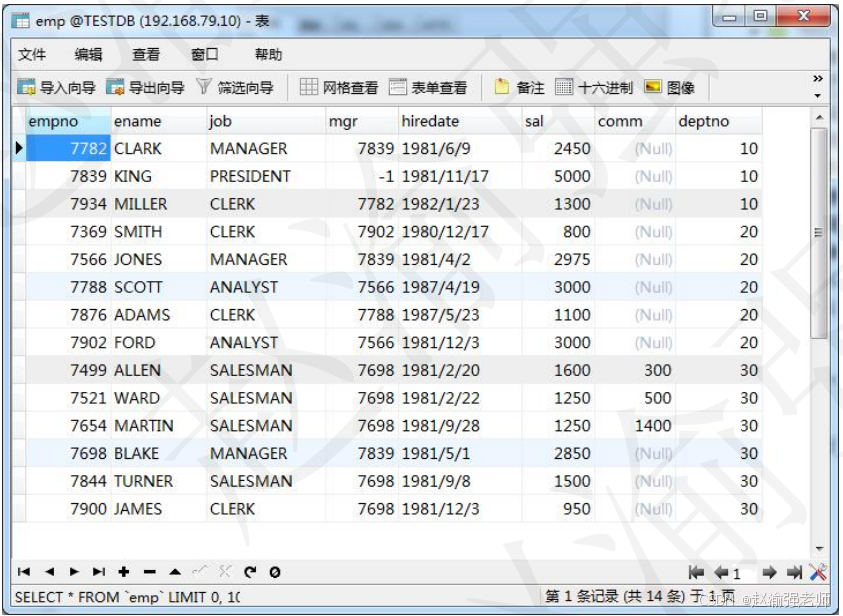This screenshot has height=616, width=843.
Task: Go to next page arrow
Action: coord(769,572)
